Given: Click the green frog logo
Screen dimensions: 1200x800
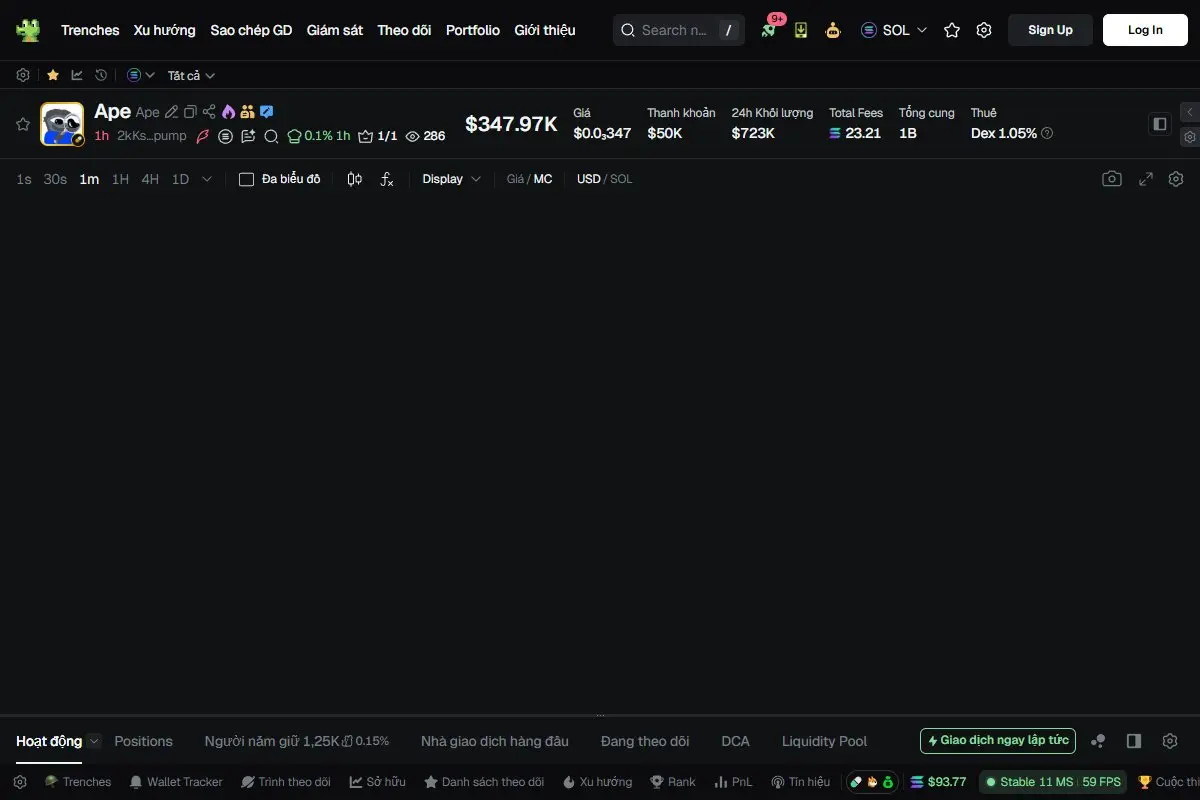Looking at the screenshot, I should (x=28, y=30).
